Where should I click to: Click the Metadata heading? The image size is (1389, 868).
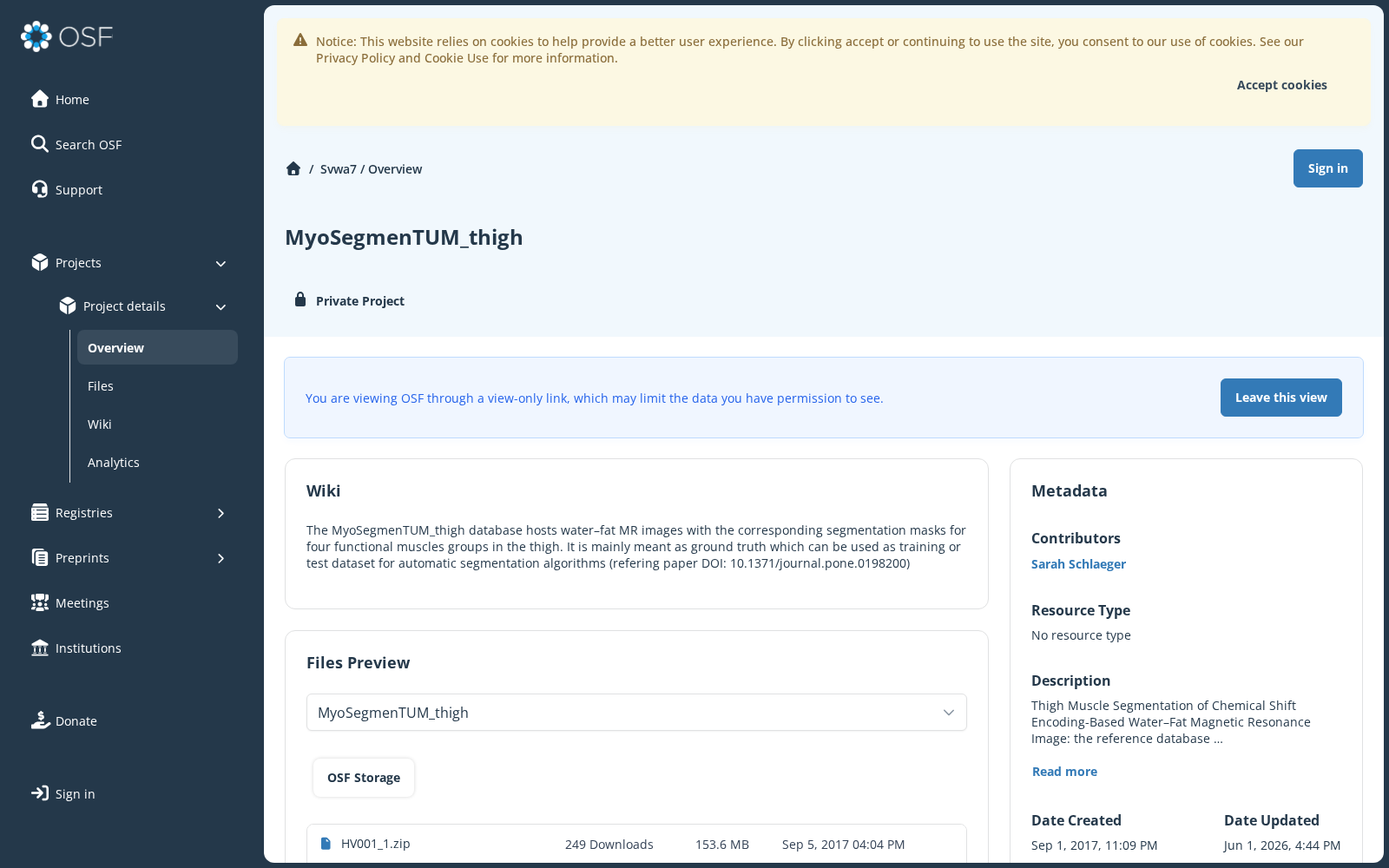[x=1069, y=490]
